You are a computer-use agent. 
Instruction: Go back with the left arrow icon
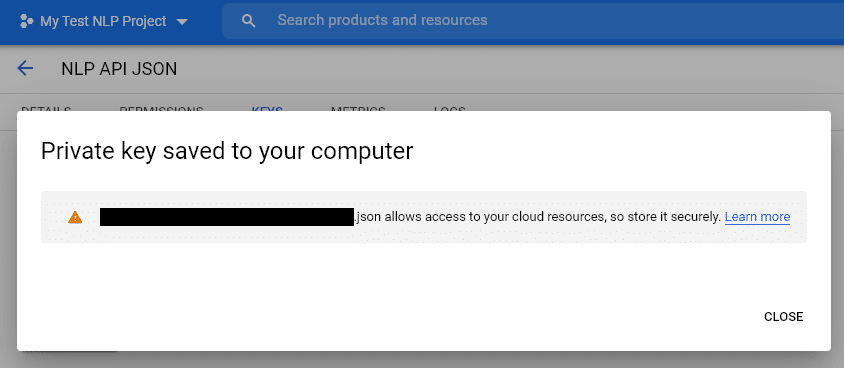click(25, 68)
